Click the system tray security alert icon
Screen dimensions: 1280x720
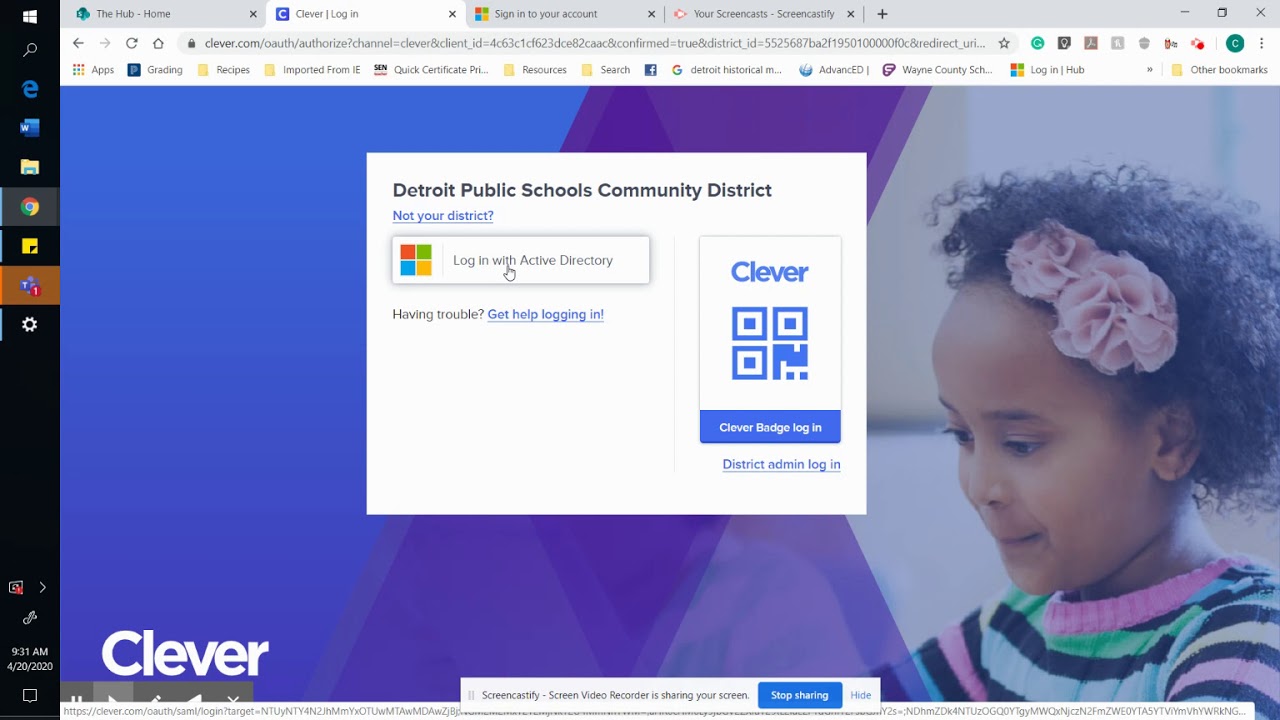coord(16,587)
